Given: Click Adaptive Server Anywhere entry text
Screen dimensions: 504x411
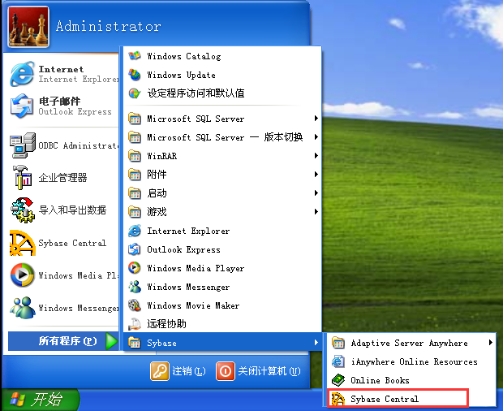Looking at the screenshot, I should coord(409,343).
